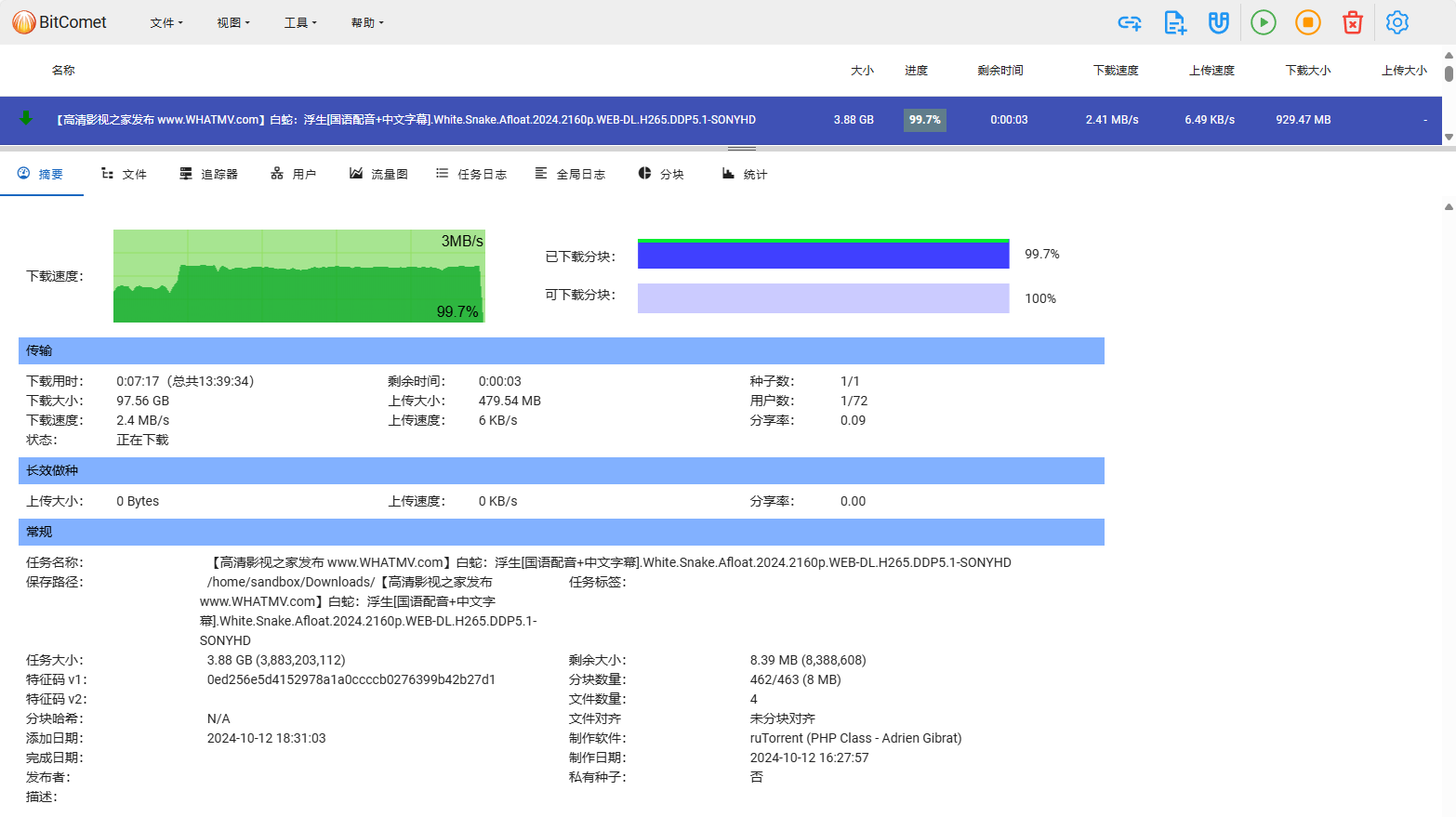The width and height of the screenshot is (1456, 817).
Task: Click the 长效做种 section header
Action: coord(562,470)
